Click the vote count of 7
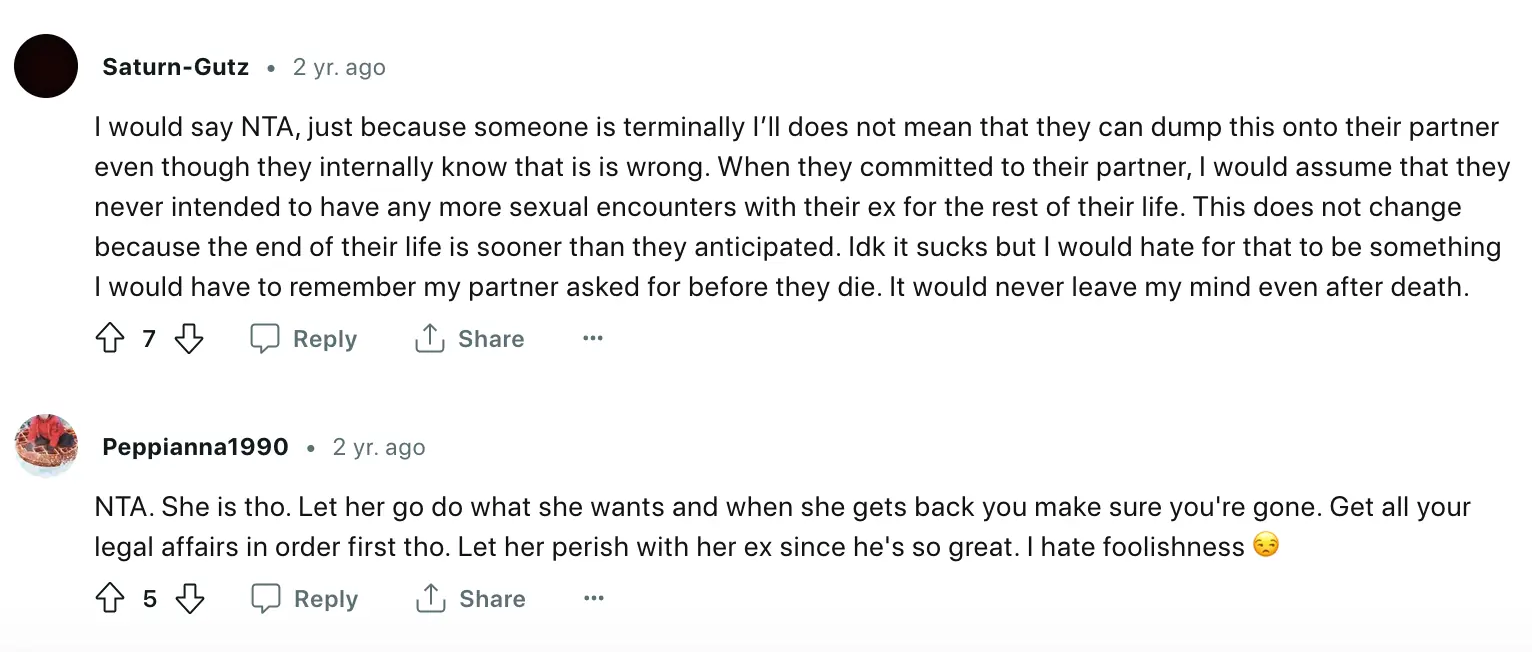Viewport: 1532px width, 652px height. 149,339
